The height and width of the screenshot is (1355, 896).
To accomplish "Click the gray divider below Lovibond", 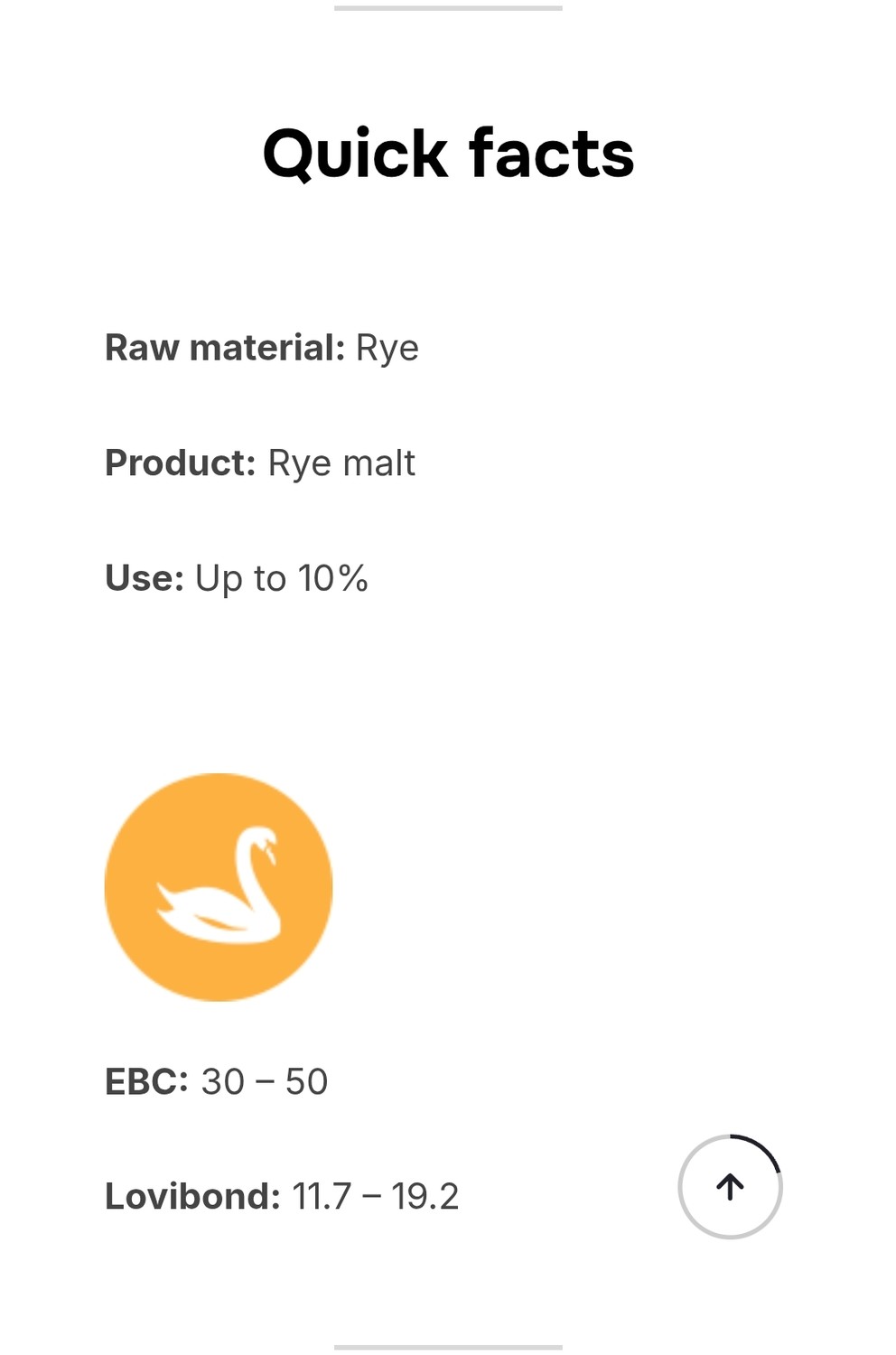I will pos(448,1347).
